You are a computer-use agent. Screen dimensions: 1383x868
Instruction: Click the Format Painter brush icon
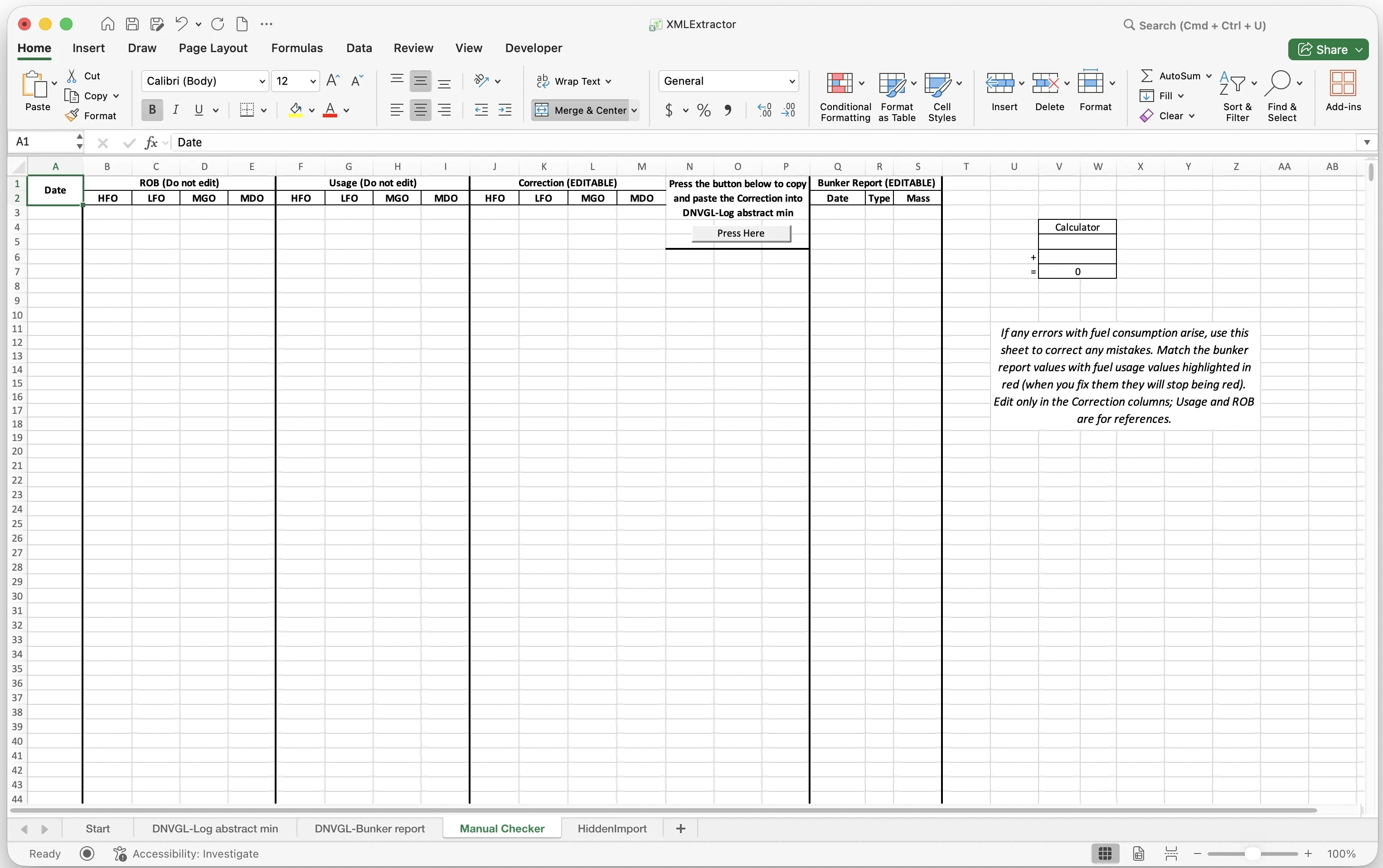click(x=72, y=116)
